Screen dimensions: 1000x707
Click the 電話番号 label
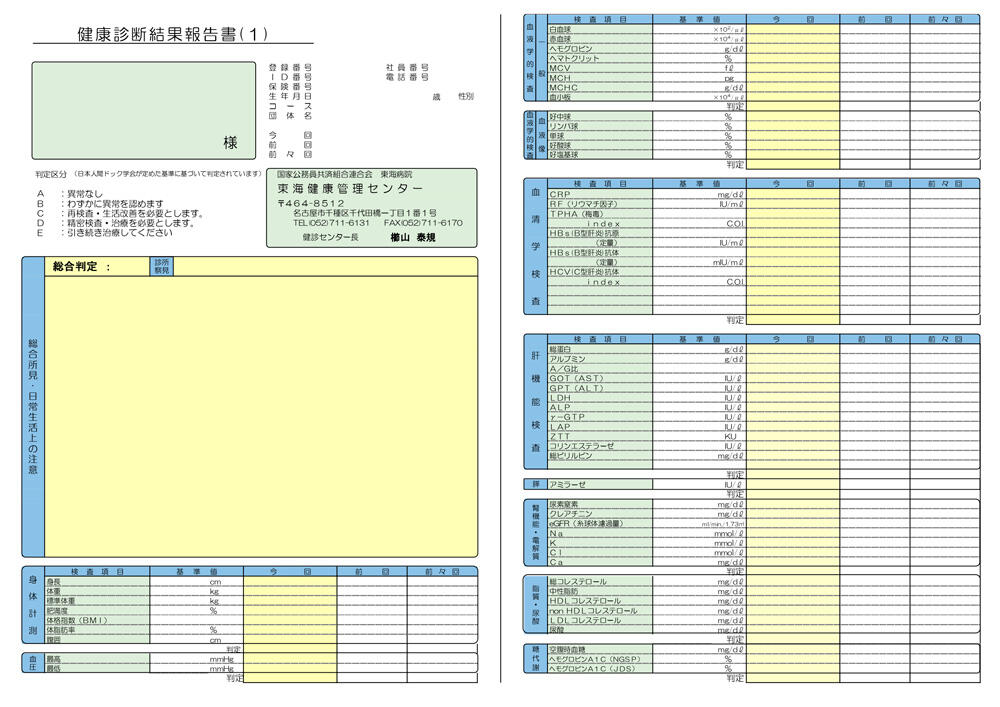[407, 77]
